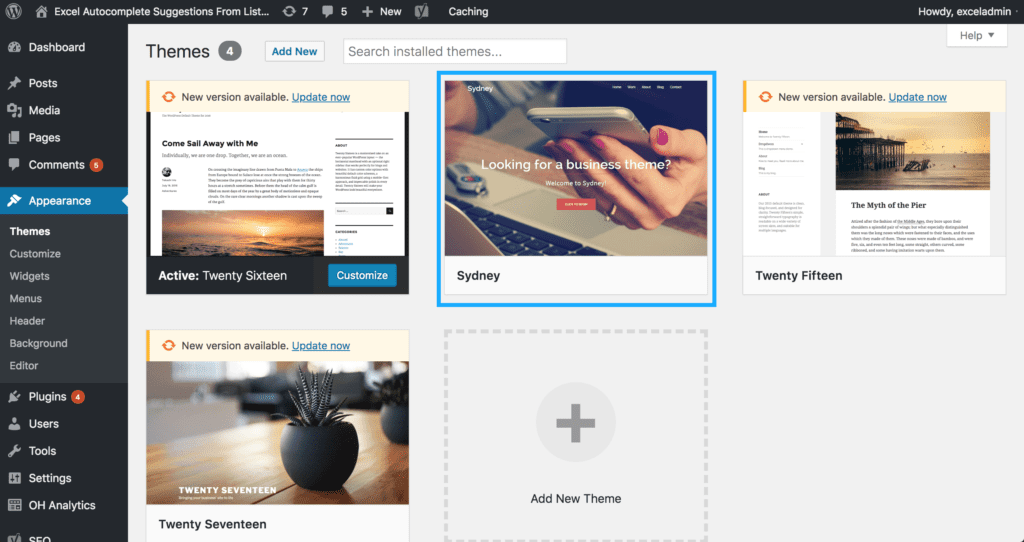Viewport: 1024px width, 542px height.
Task: Click into Search installed themes field
Action: click(x=455, y=51)
